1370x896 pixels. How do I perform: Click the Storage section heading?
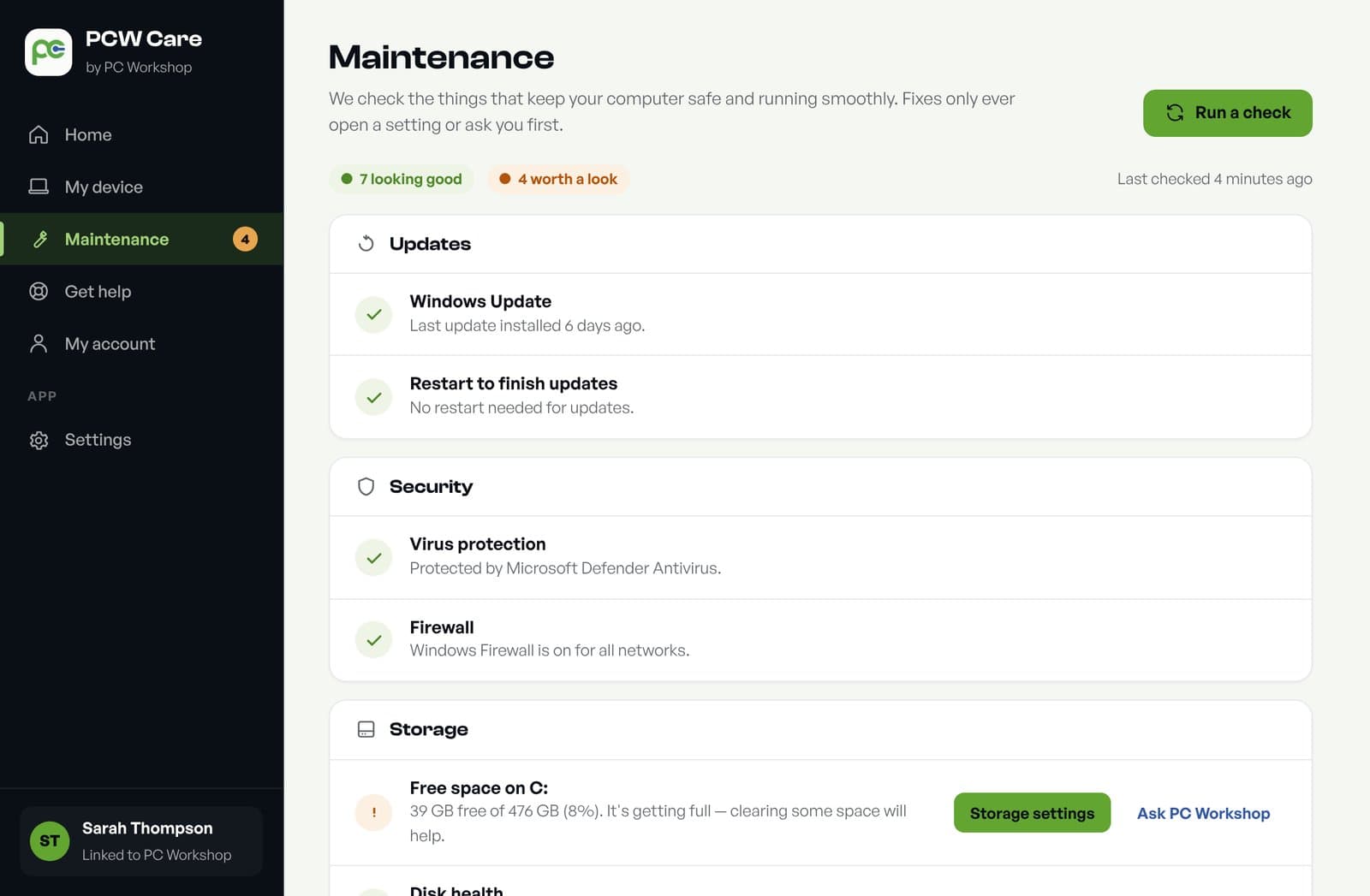[429, 730]
